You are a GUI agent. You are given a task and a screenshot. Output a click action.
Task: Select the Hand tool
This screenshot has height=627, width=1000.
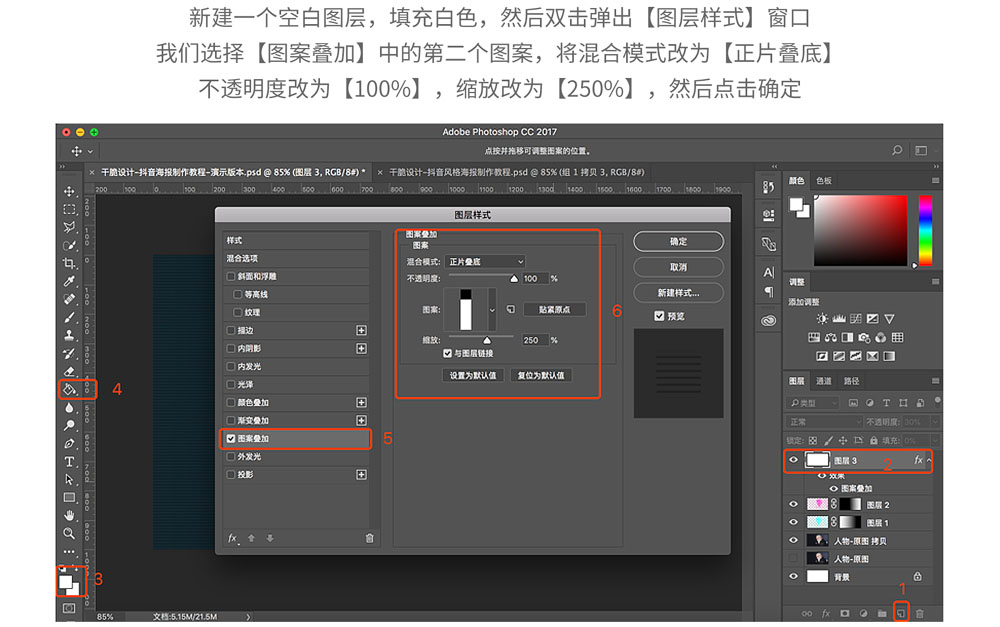click(69, 515)
